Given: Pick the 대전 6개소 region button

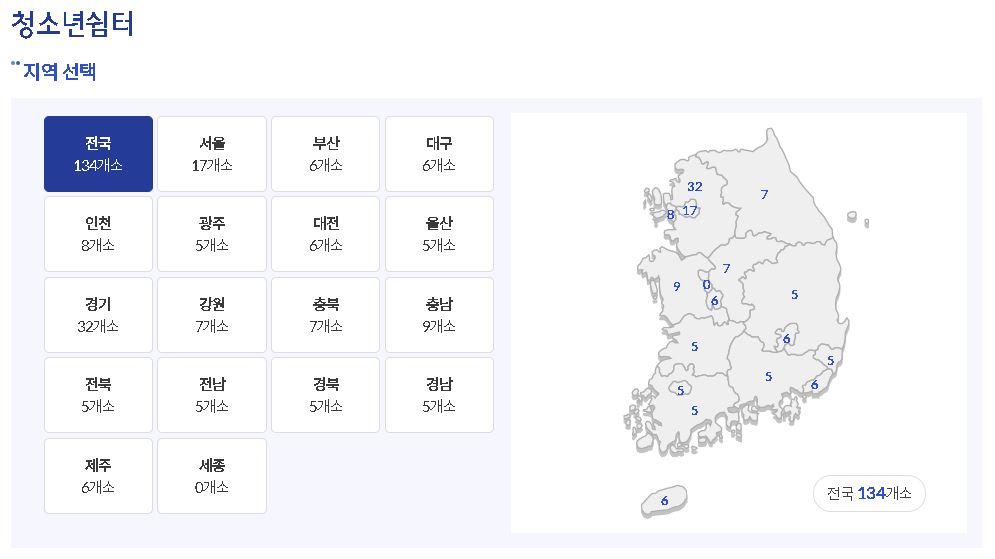Looking at the screenshot, I should point(326,234).
